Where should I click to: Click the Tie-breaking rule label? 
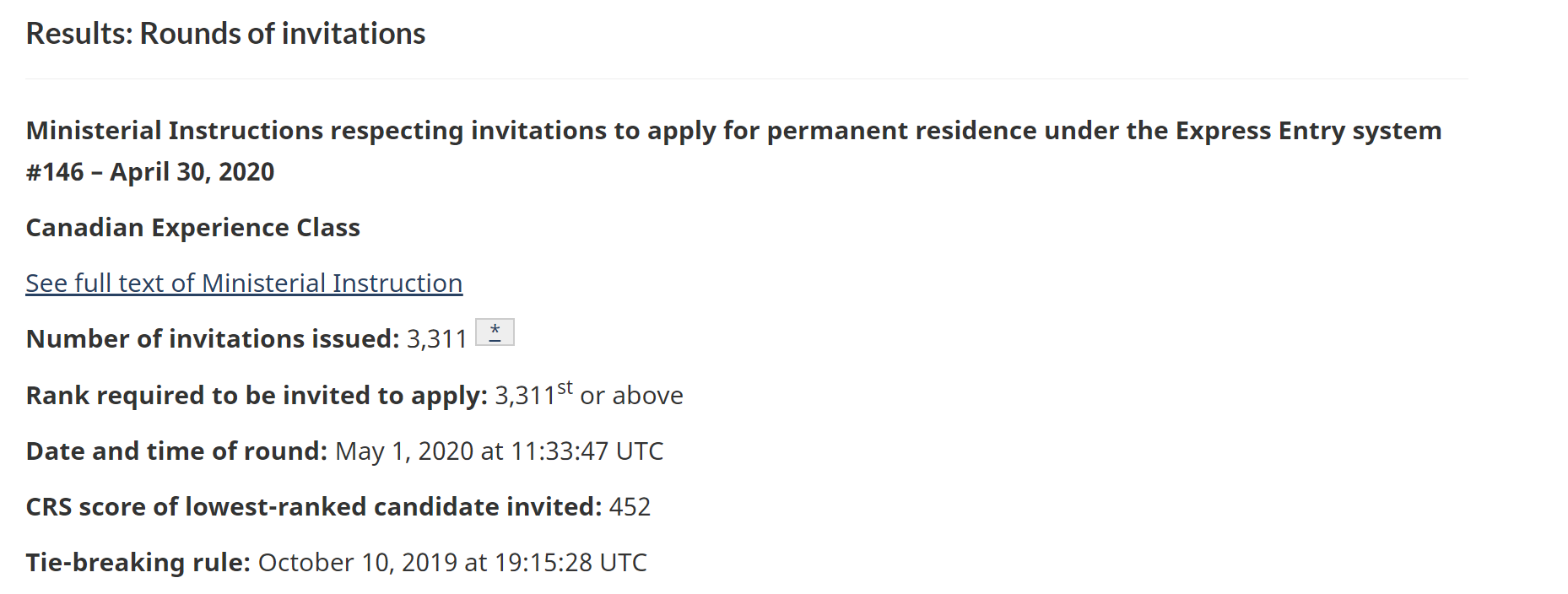tap(138, 563)
